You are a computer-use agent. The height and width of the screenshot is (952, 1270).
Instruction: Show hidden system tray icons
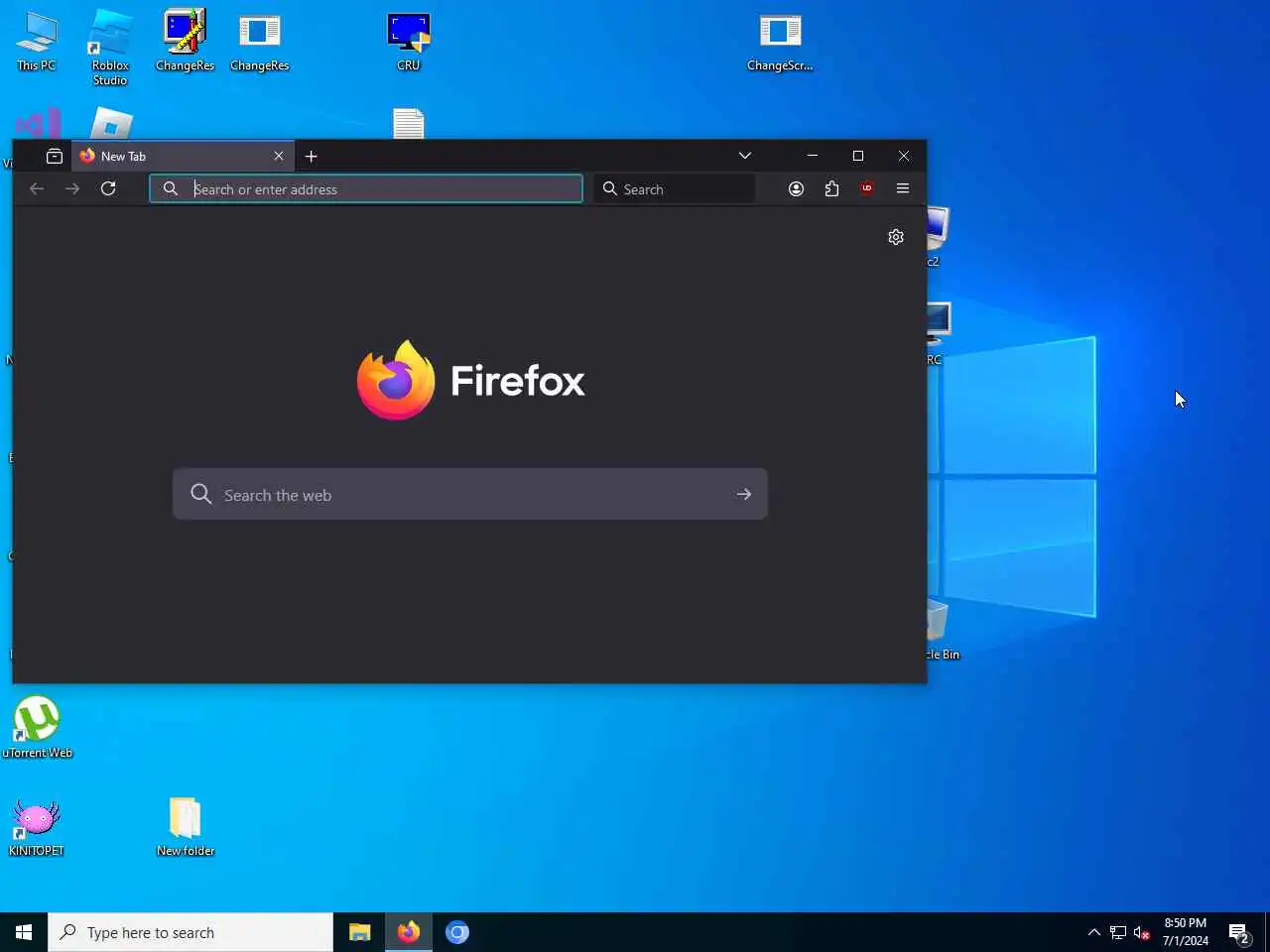pos(1093,932)
